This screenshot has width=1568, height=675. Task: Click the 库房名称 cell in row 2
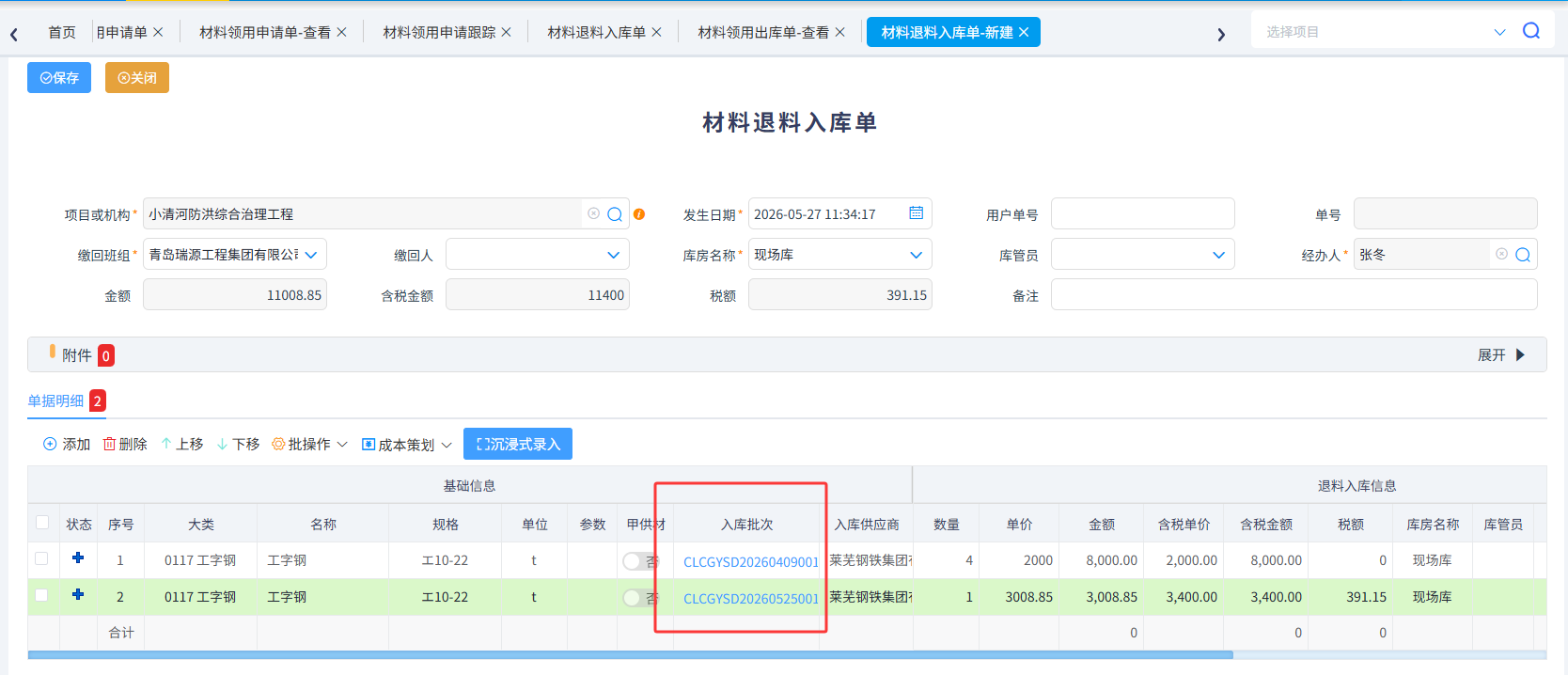tap(1433, 597)
